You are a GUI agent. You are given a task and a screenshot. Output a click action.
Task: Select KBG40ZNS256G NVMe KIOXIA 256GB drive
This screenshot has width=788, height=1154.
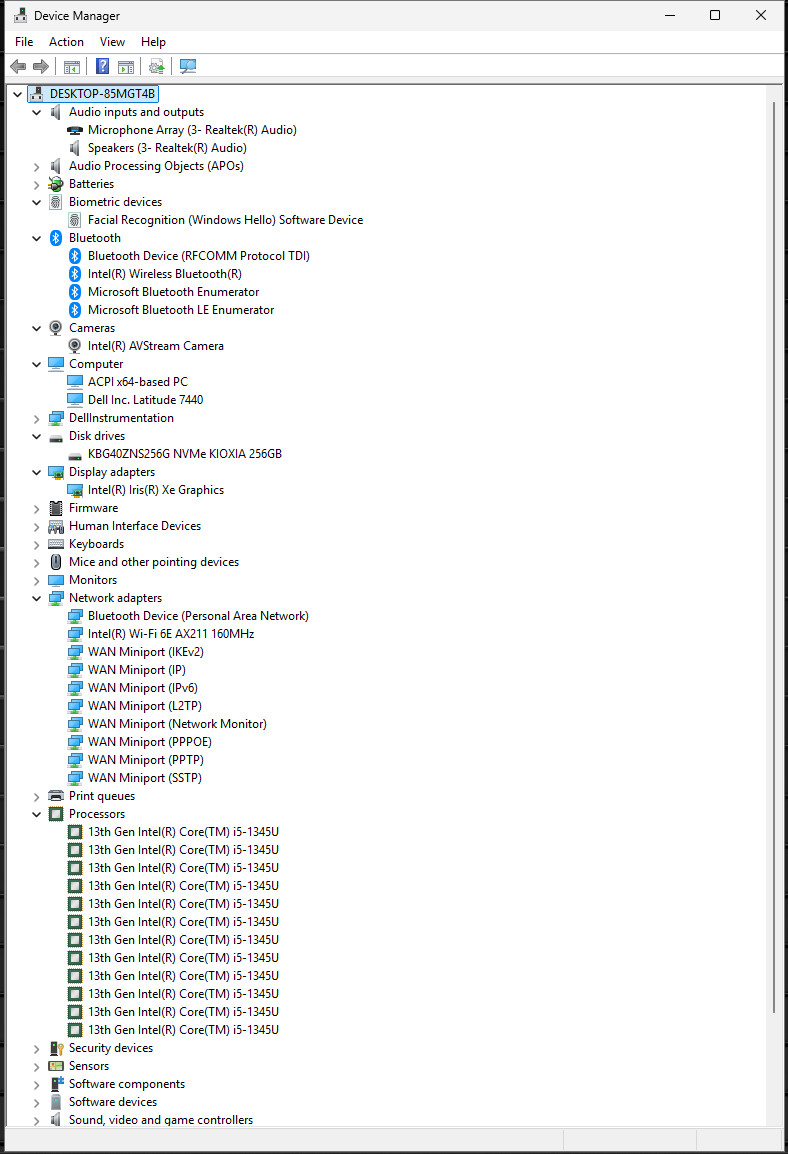click(x=185, y=454)
